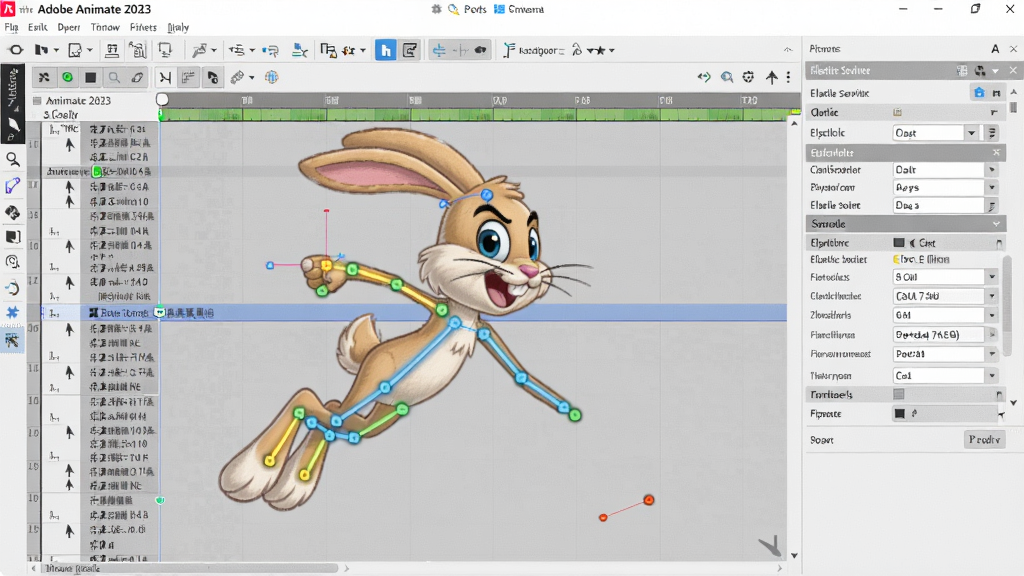
Task: Click the pinwheel icon in timeline toolbar
Action: [x=44, y=77]
